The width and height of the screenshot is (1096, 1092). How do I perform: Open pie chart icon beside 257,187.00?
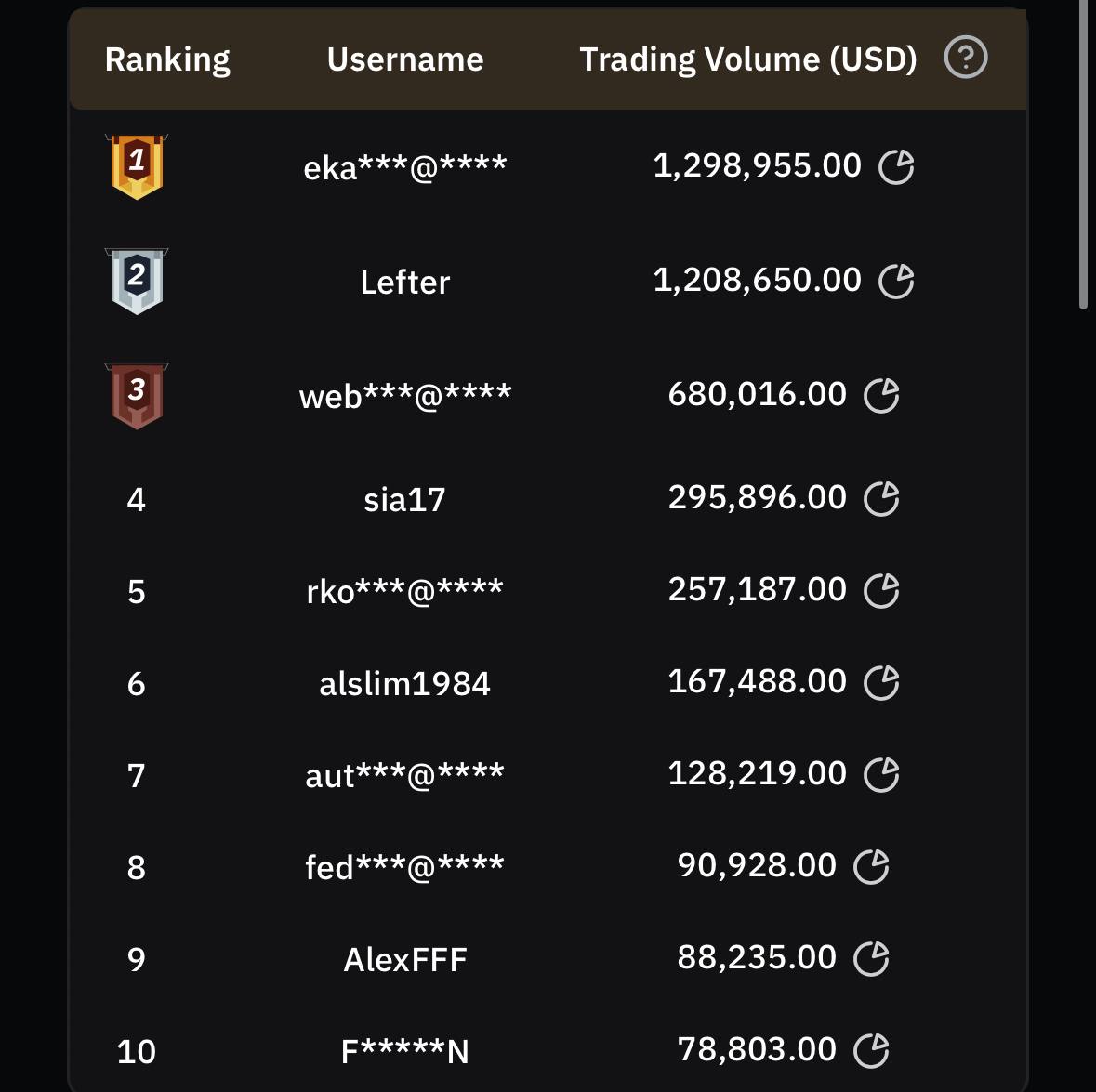[881, 591]
